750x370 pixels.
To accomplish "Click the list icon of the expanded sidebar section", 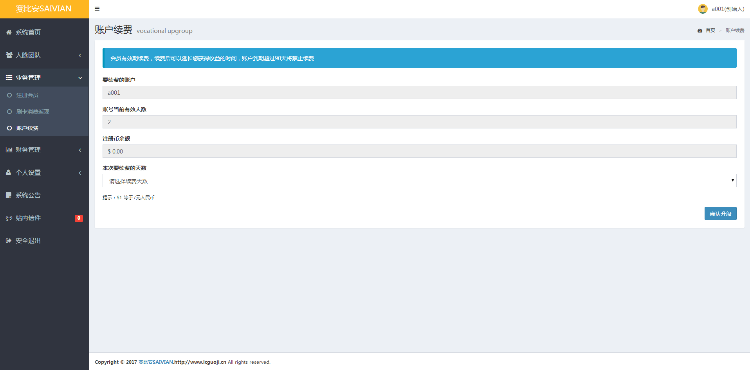I will click(x=9, y=77).
